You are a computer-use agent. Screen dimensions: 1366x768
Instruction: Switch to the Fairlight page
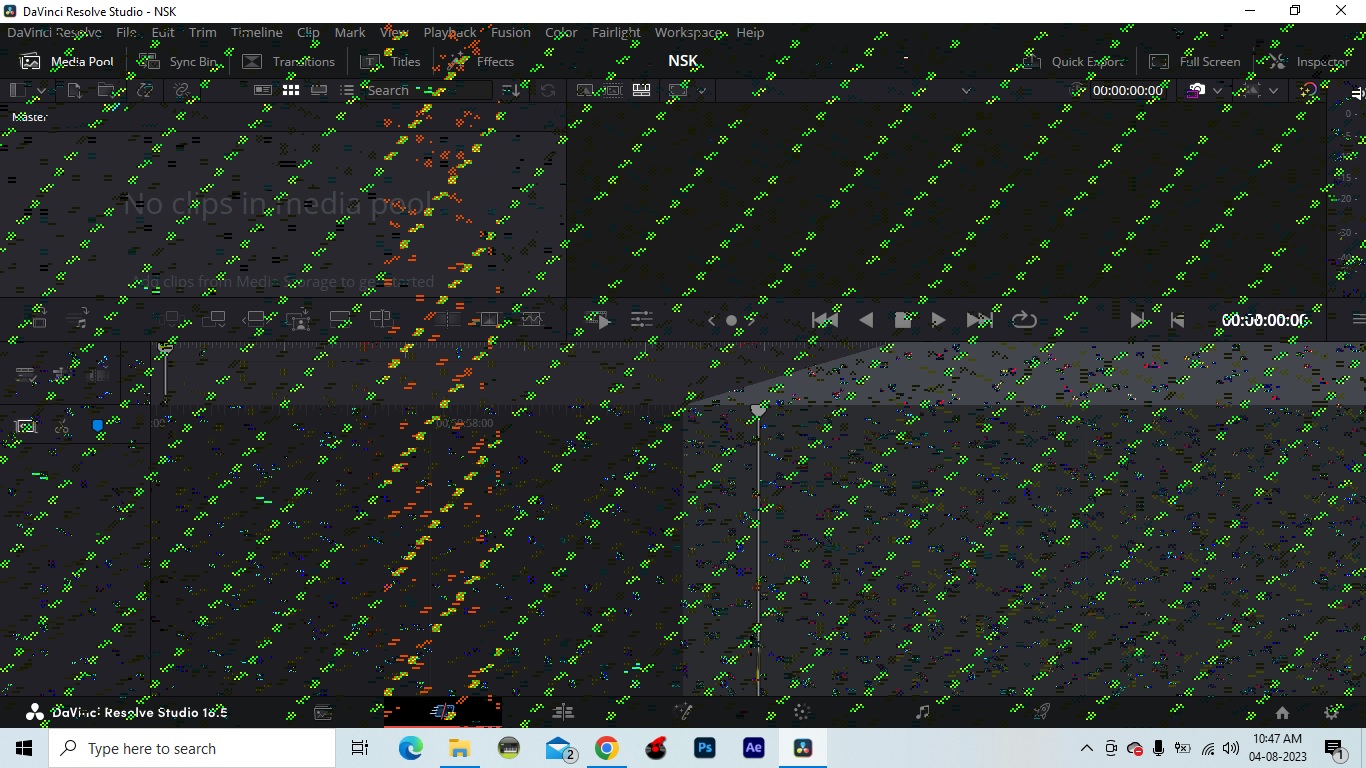922,712
